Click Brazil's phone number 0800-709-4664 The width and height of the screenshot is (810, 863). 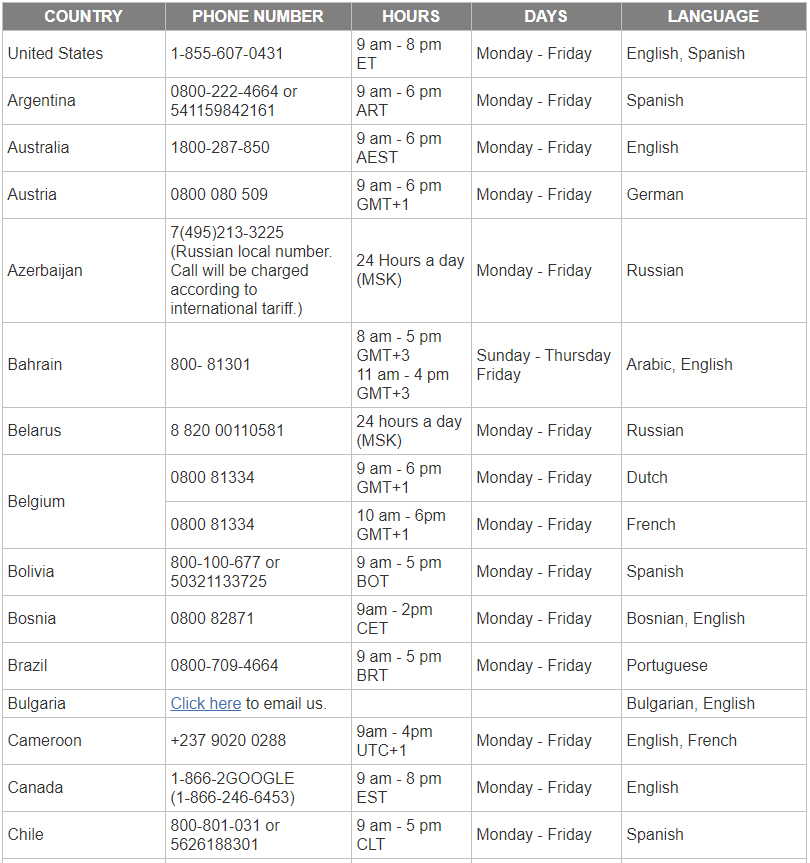pos(224,665)
